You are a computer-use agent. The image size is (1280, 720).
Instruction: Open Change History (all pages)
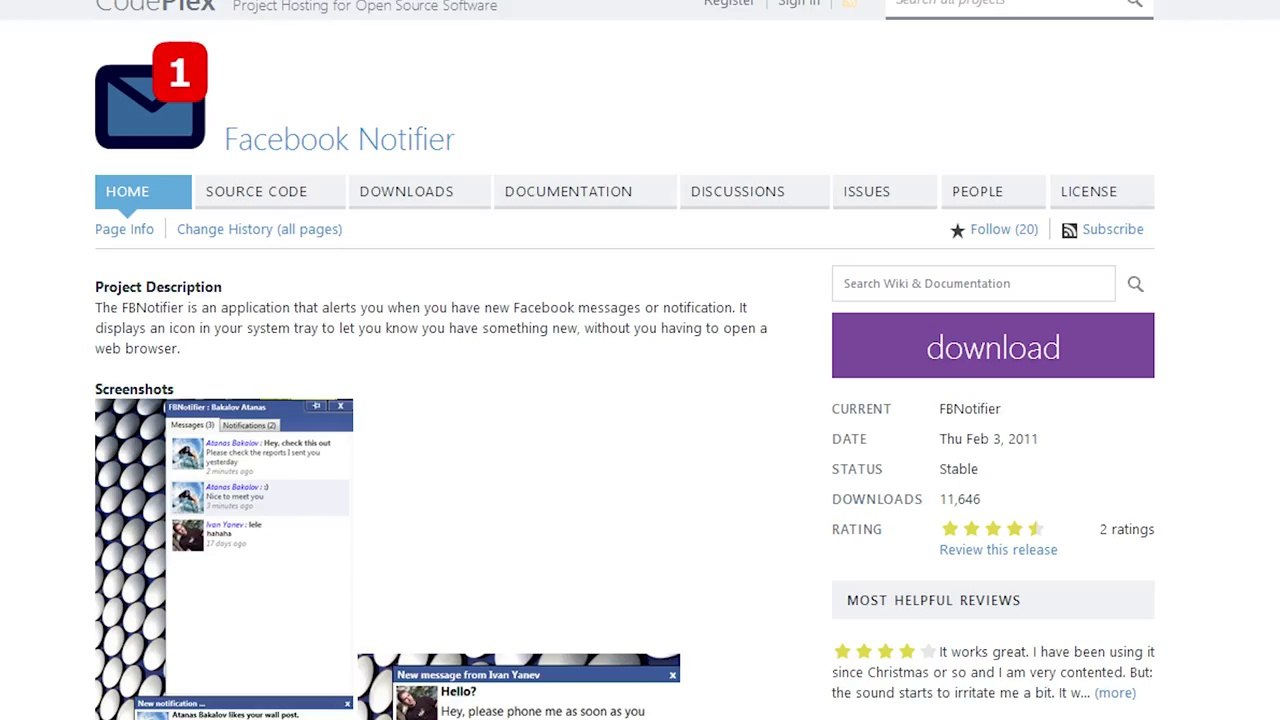[x=259, y=229]
